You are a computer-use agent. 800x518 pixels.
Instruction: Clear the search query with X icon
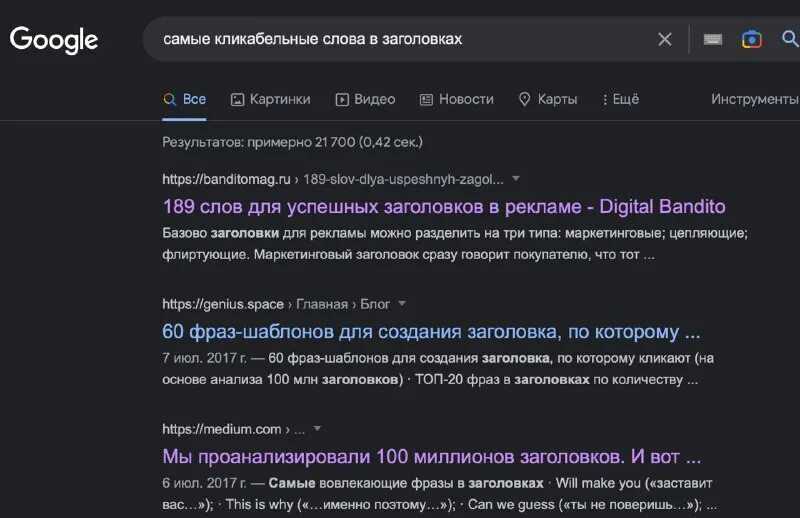click(x=665, y=39)
